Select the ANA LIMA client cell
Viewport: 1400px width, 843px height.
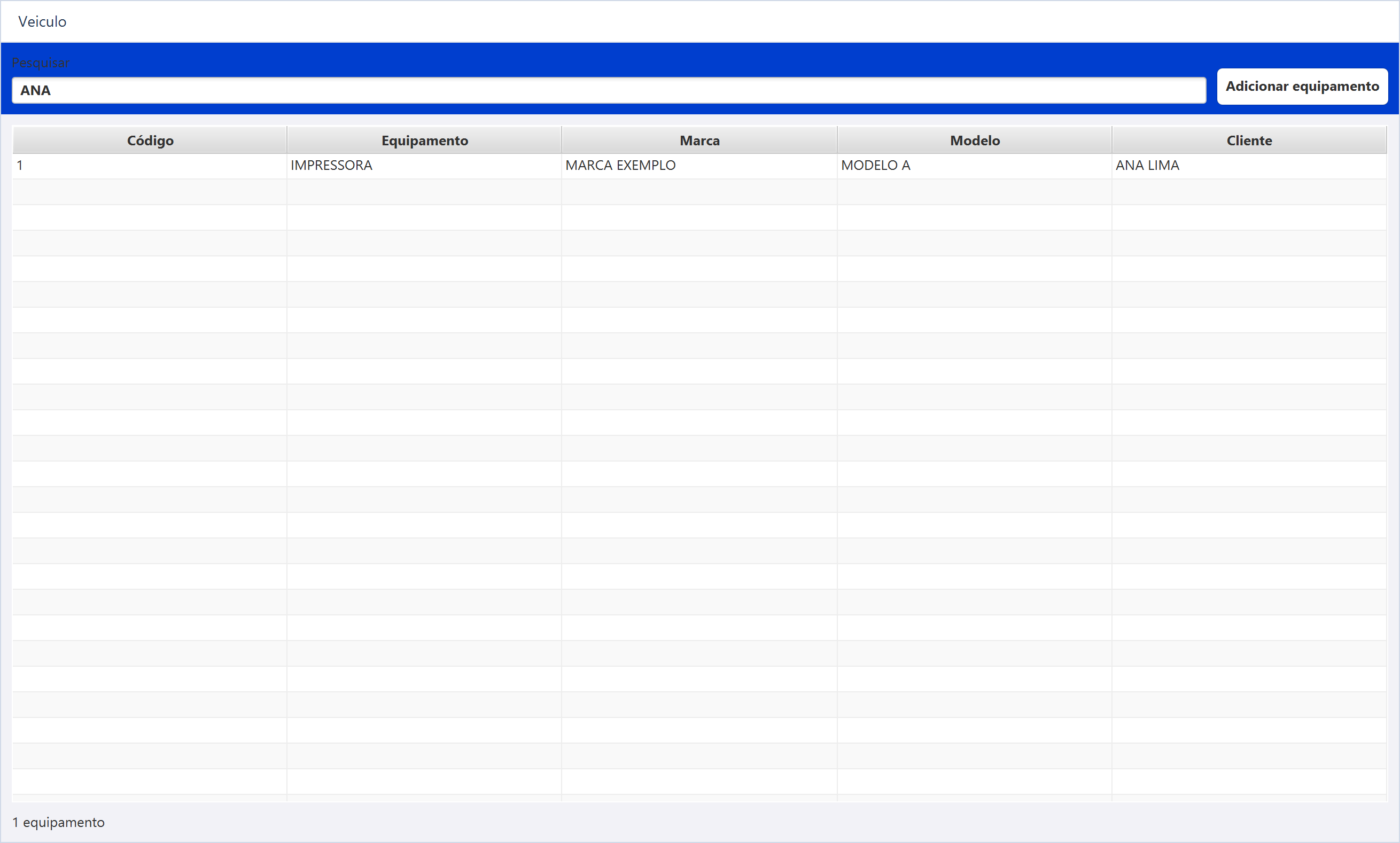coord(1249,166)
